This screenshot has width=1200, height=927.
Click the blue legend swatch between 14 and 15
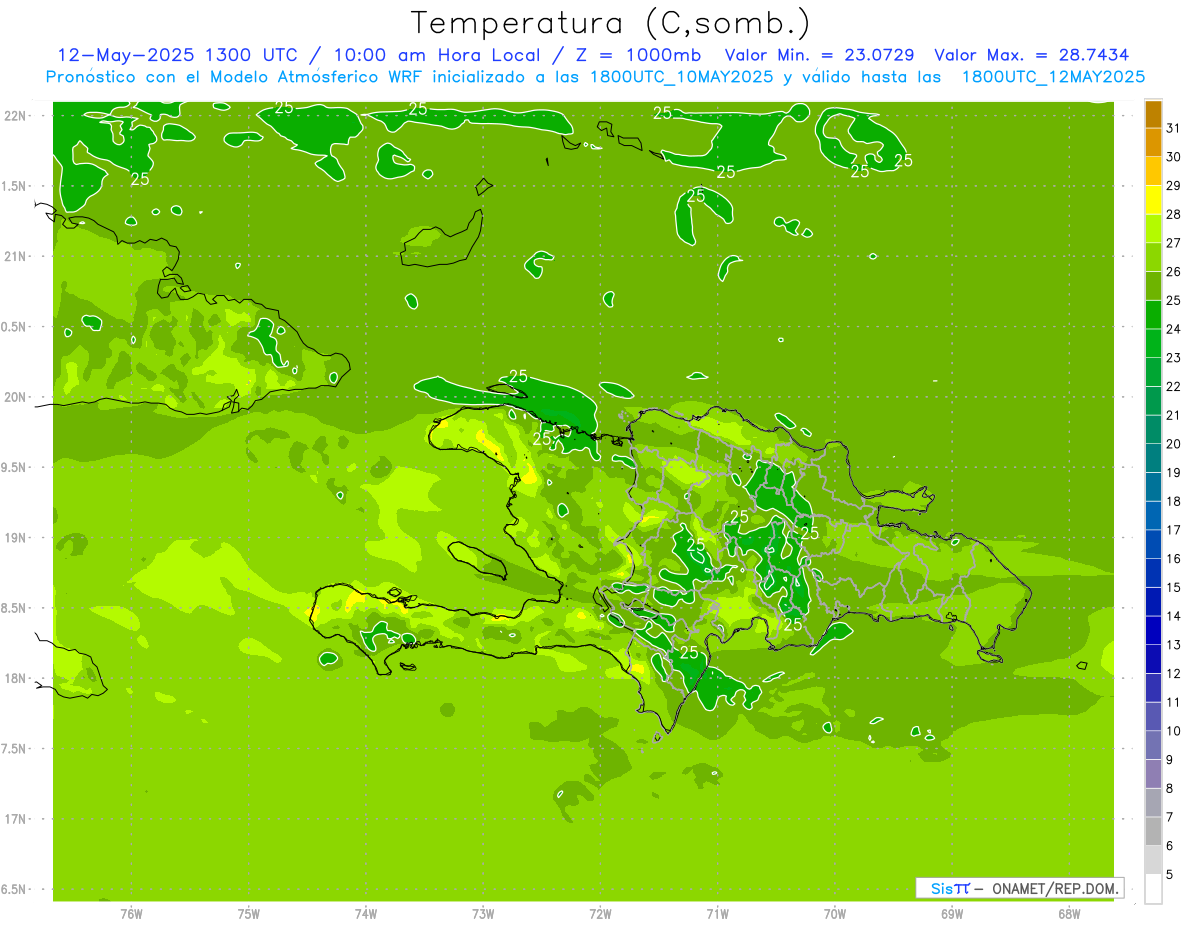tap(1153, 602)
